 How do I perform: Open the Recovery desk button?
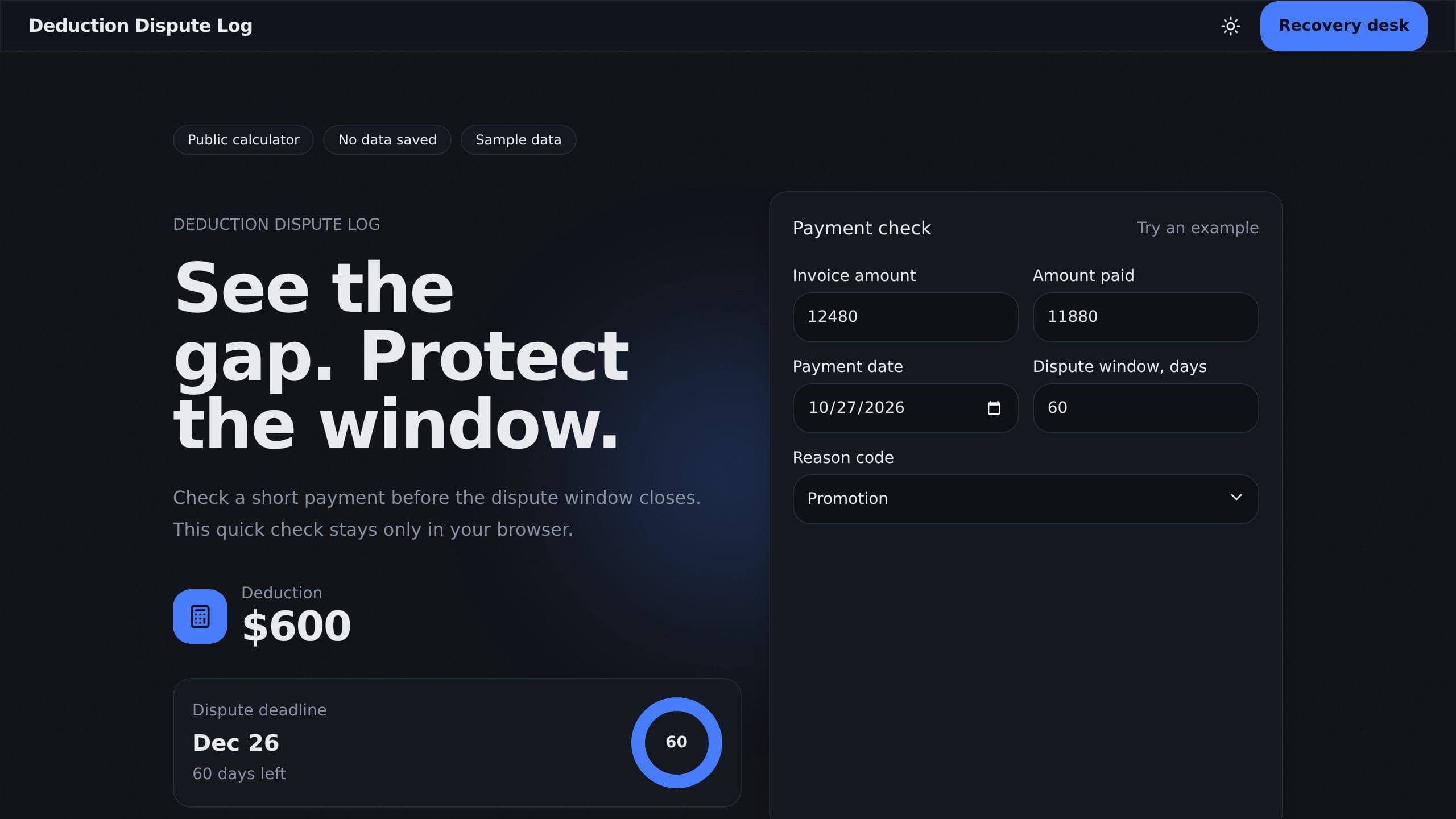point(1343,26)
